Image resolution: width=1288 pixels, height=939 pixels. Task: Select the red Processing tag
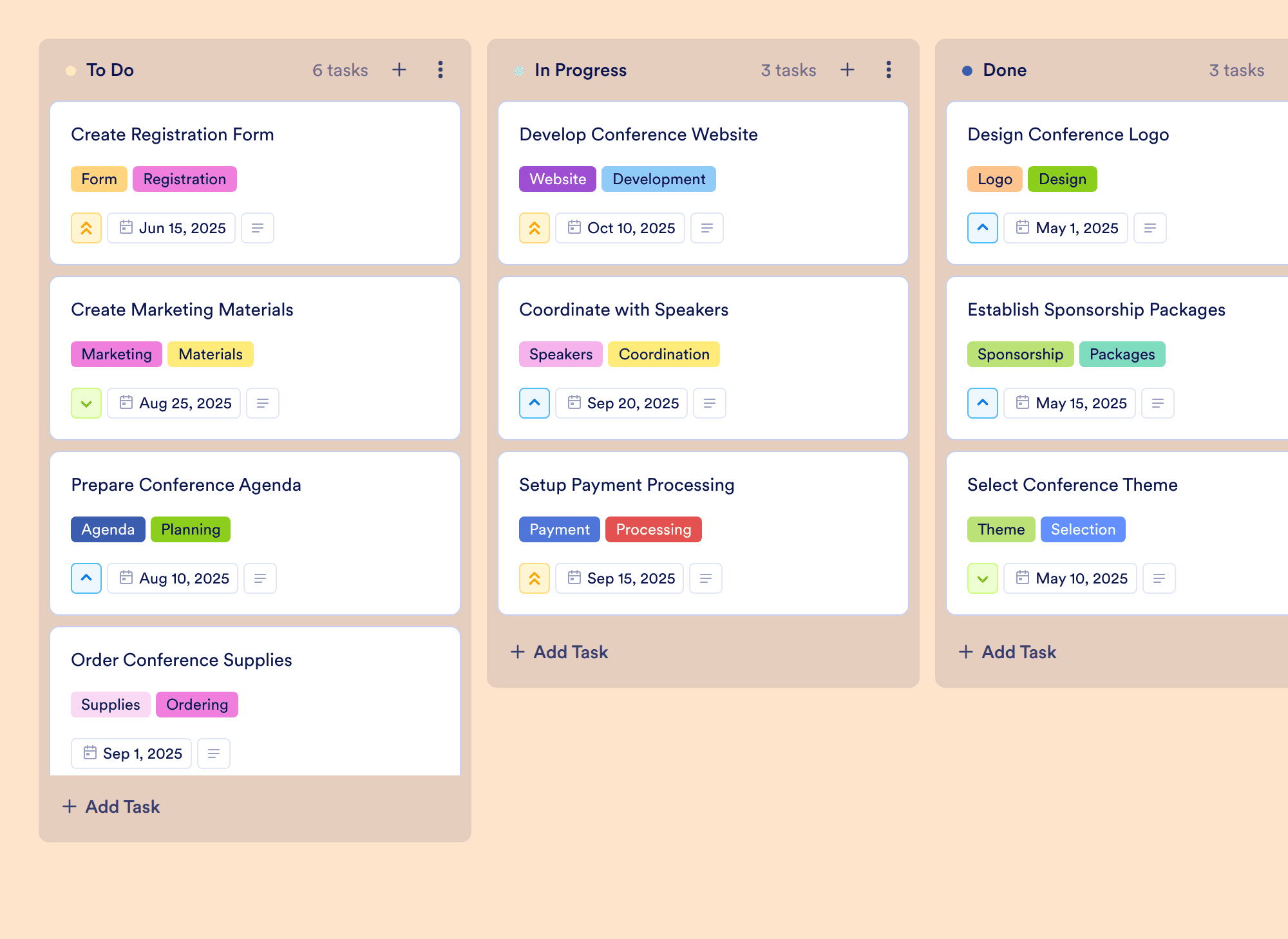point(654,529)
